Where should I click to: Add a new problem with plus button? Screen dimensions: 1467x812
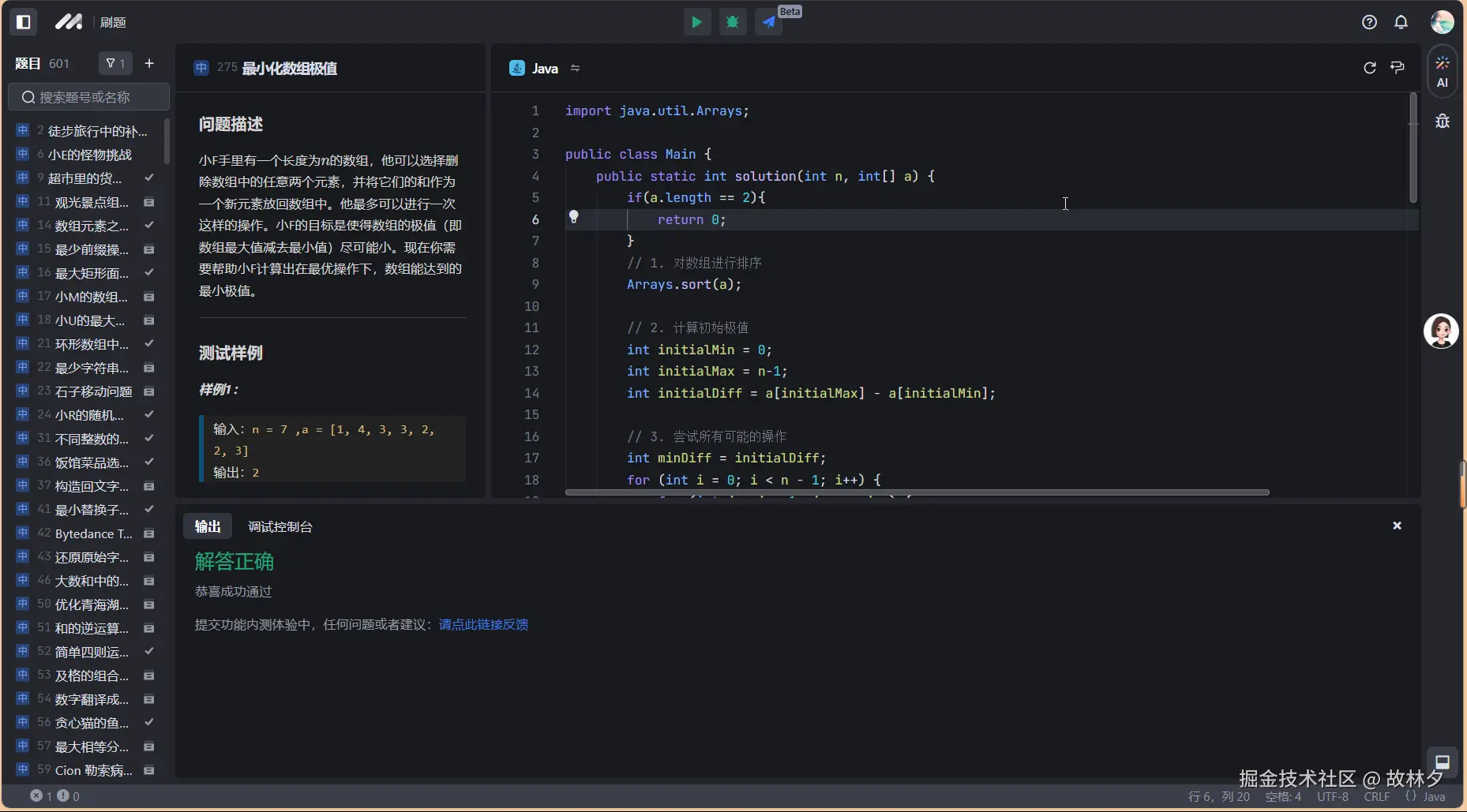[x=149, y=63]
